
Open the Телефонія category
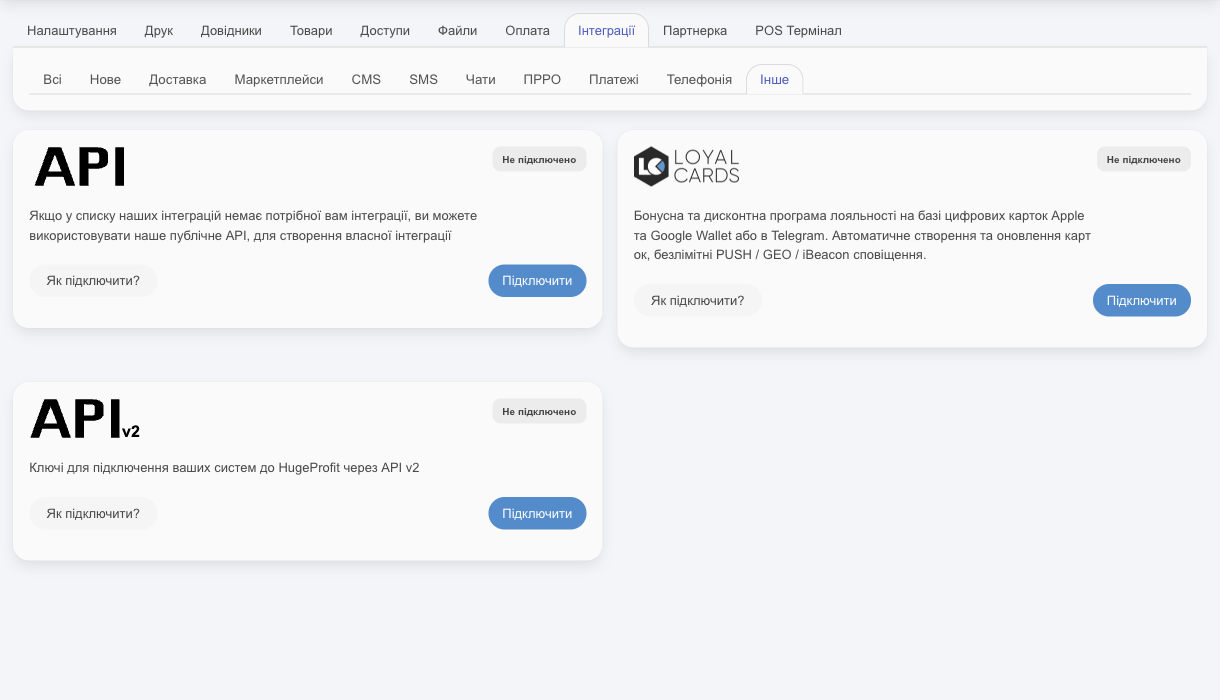[x=699, y=80]
